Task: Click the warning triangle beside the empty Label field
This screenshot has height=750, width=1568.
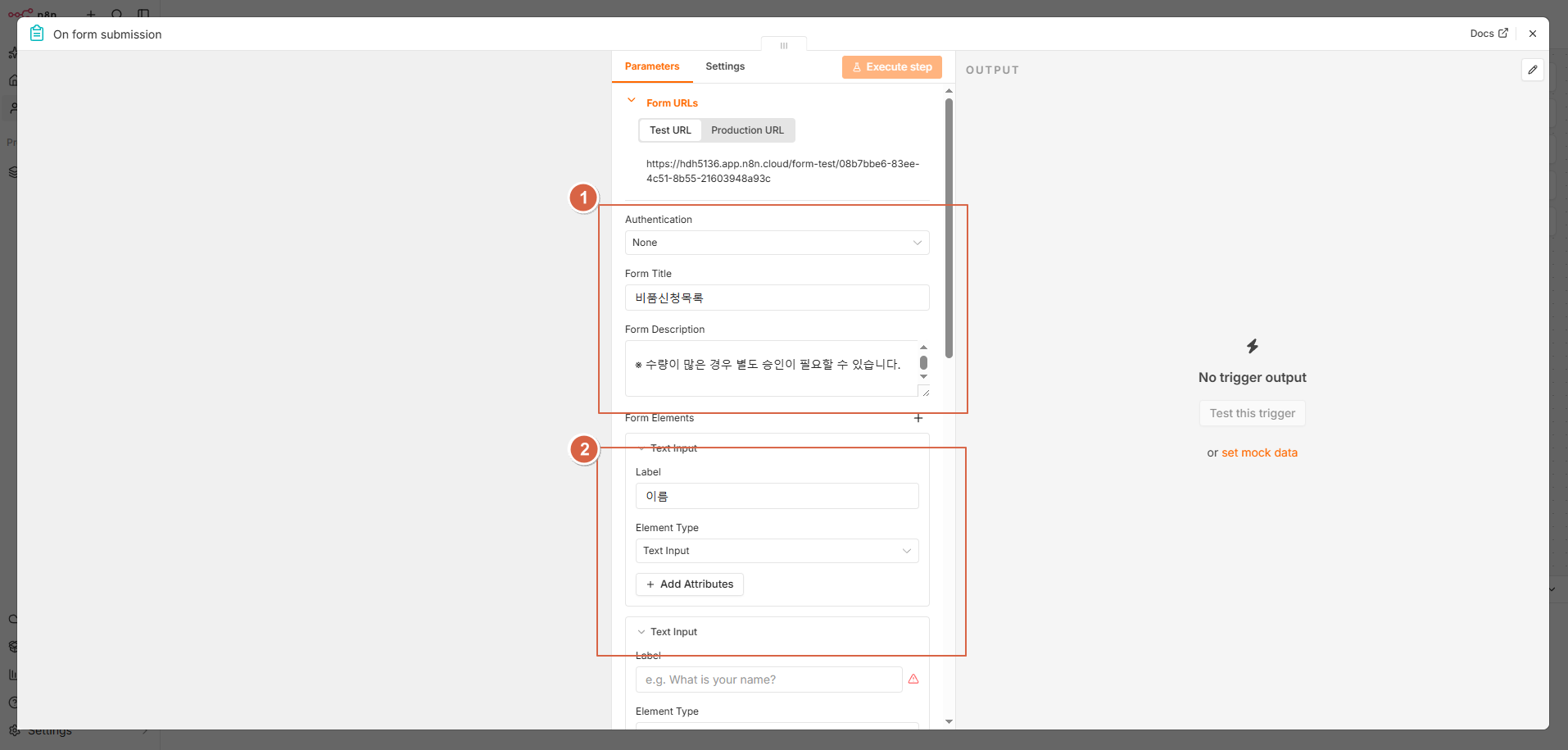Action: [913, 680]
